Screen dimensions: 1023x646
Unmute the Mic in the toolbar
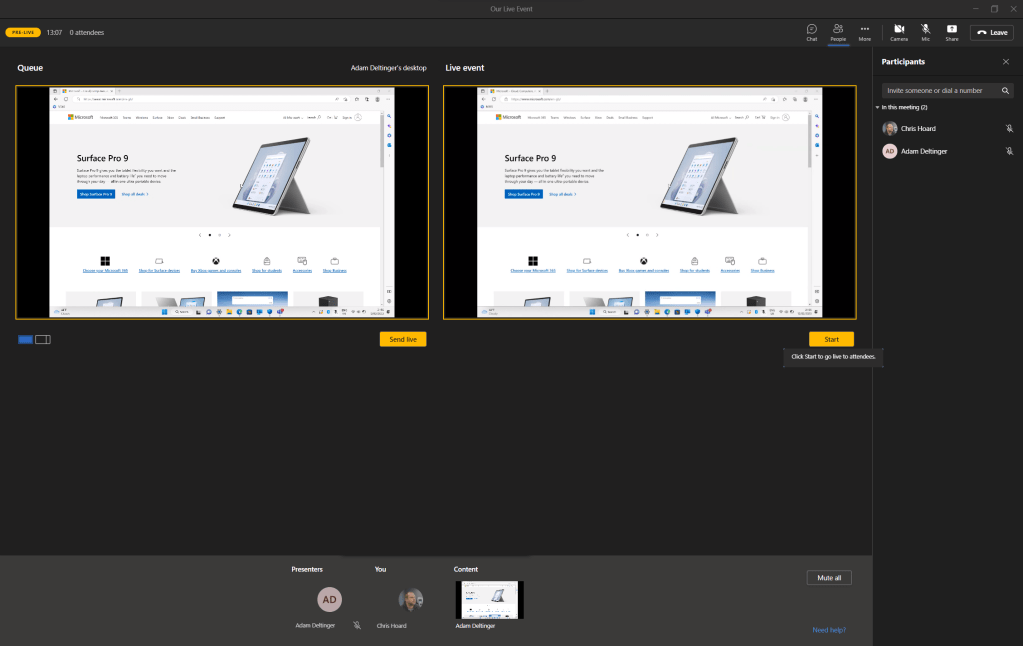click(926, 32)
